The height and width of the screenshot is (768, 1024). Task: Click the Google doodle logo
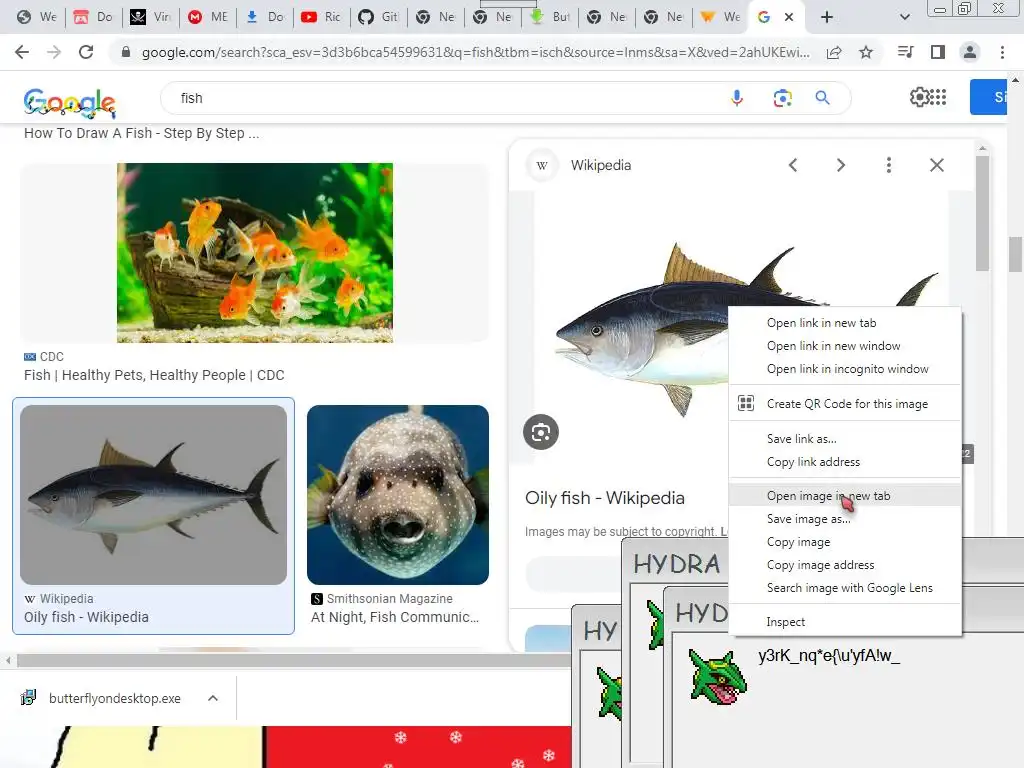pyautogui.click(x=69, y=102)
